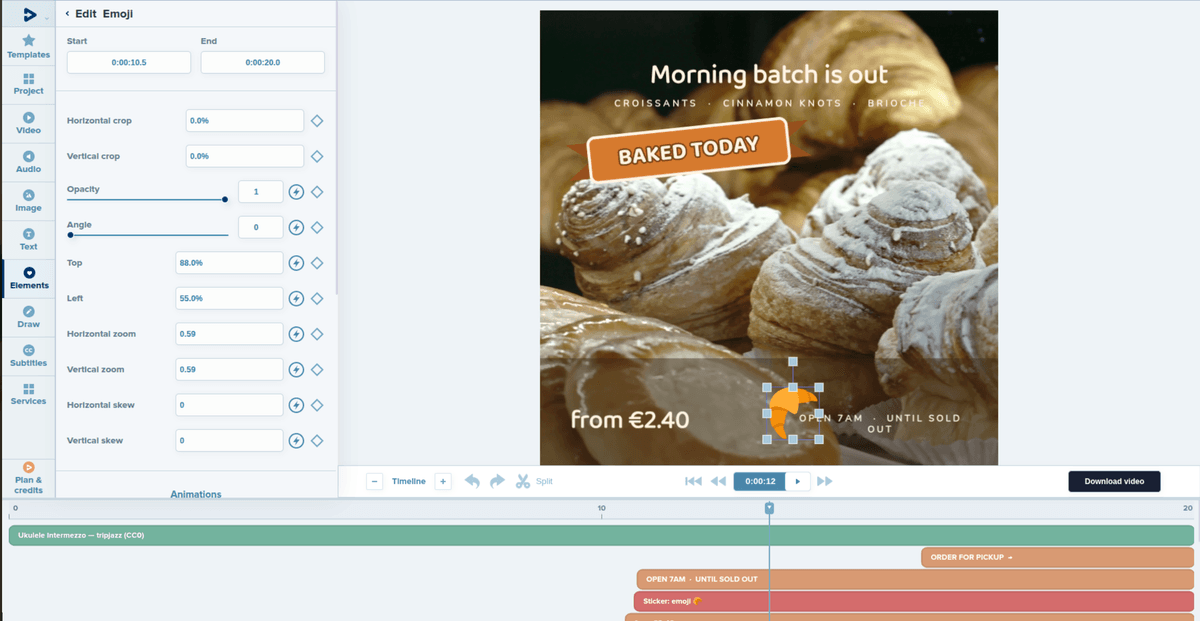Fast forward the video
This screenshot has width=1200, height=621.
tap(825, 481)
